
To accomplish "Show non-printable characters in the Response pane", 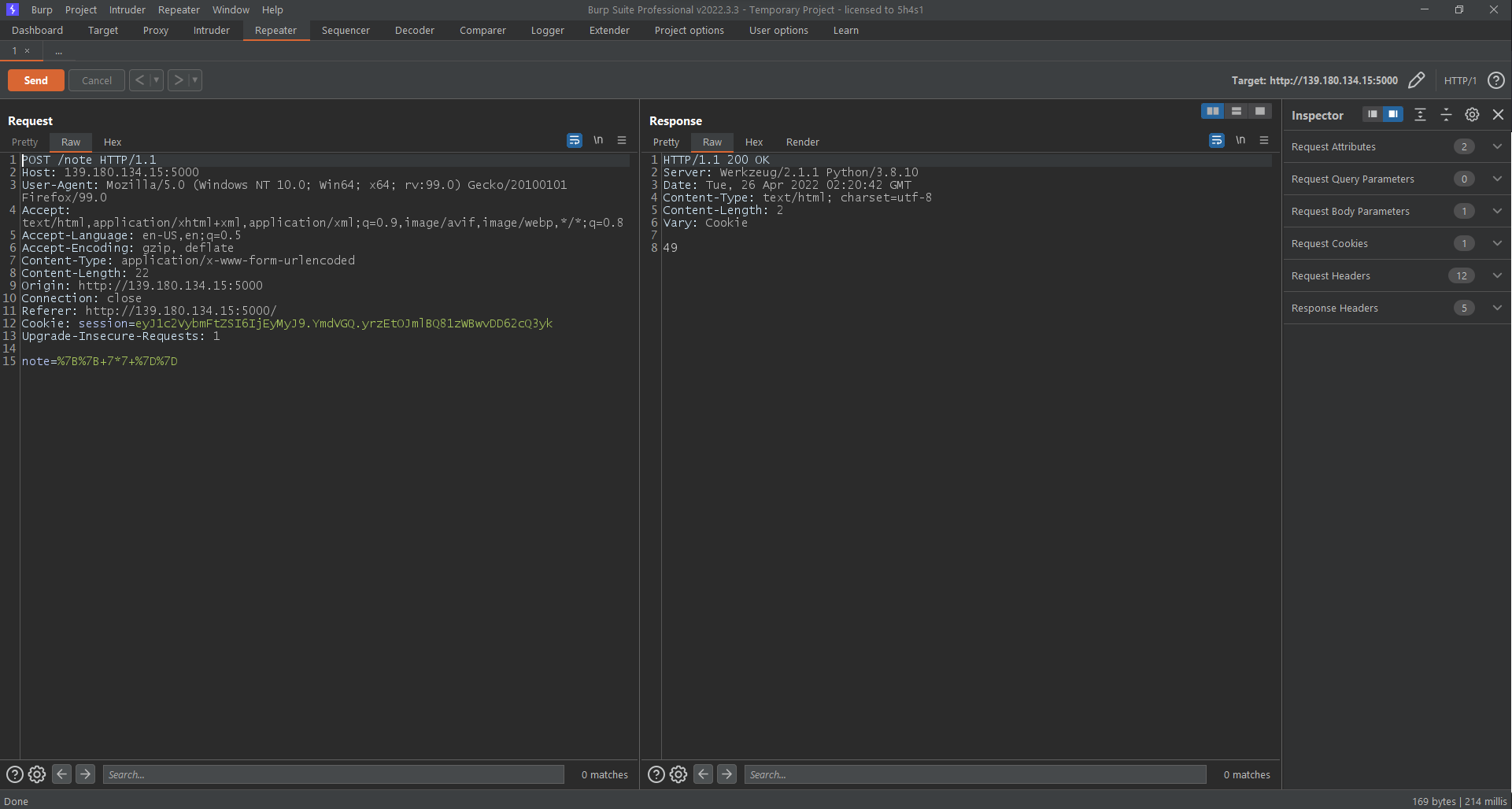I will coord(1240,140).
